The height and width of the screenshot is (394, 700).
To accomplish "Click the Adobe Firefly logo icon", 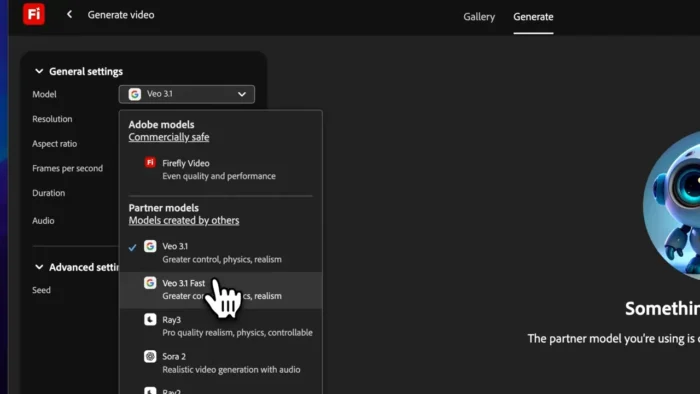I will [x=34, y=14].
